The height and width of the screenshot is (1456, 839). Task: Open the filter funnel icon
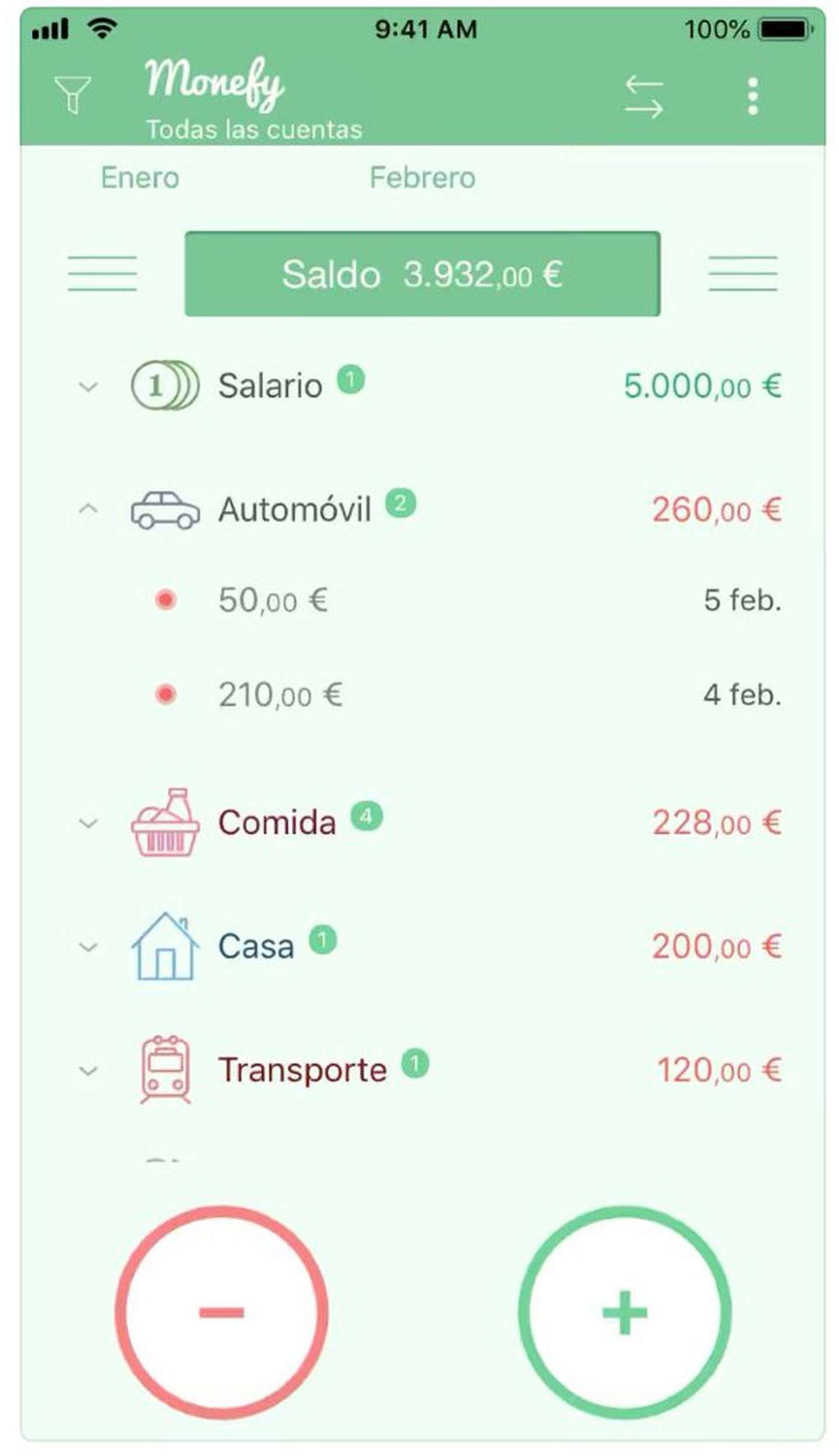pyautogui.click(x=72, y=94)
